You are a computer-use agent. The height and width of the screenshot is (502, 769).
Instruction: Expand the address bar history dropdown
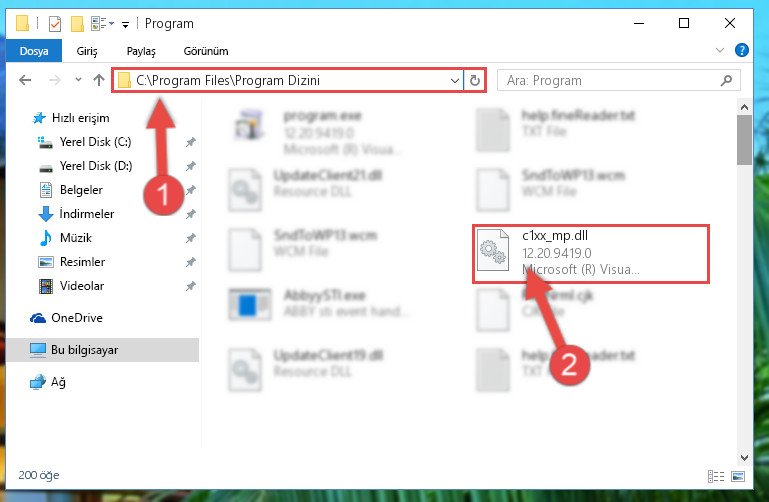(455, 80)
